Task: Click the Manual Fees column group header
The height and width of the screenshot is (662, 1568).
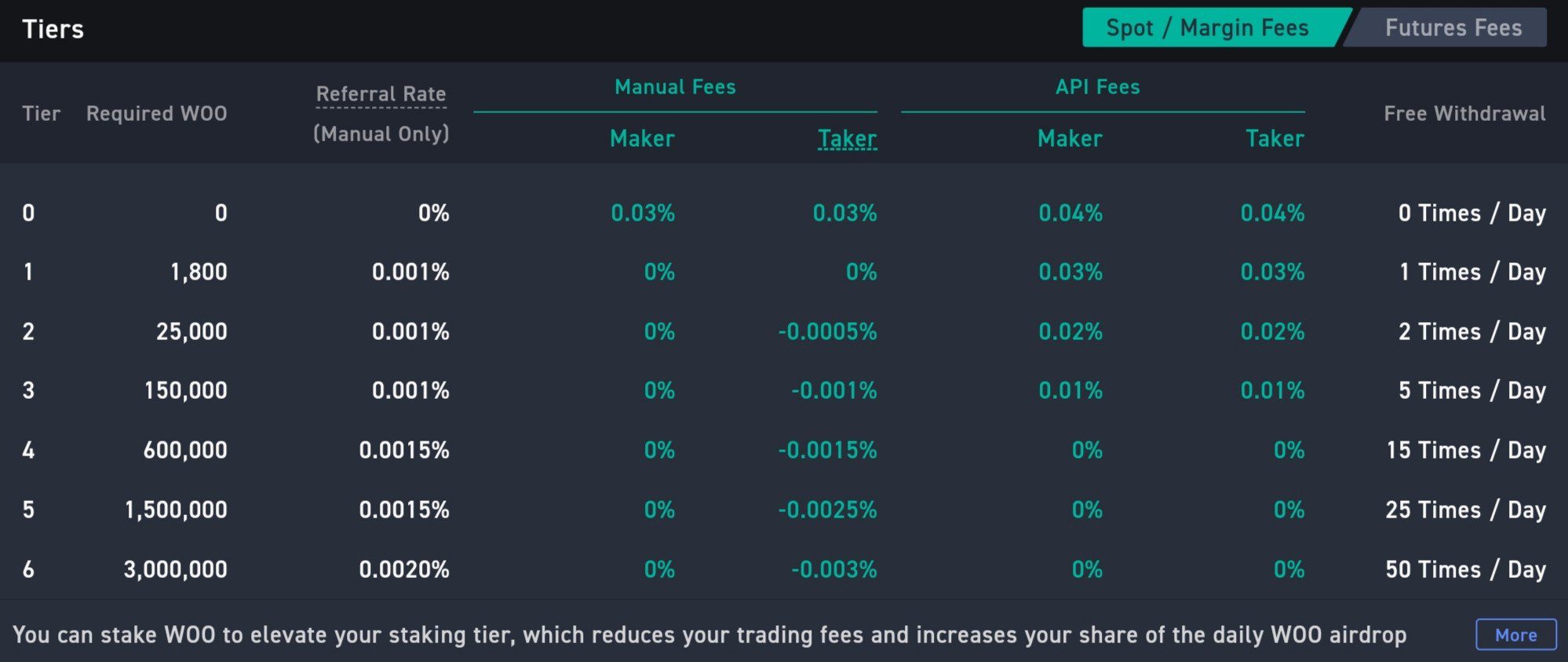Action: (675, 87)
